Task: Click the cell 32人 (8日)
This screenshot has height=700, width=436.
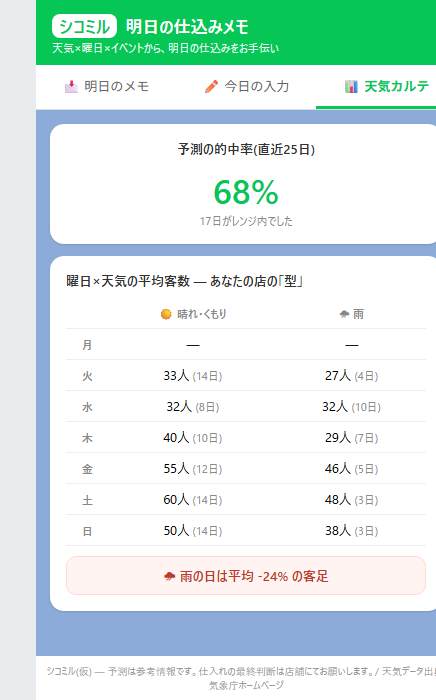Action: pos(193,407)
